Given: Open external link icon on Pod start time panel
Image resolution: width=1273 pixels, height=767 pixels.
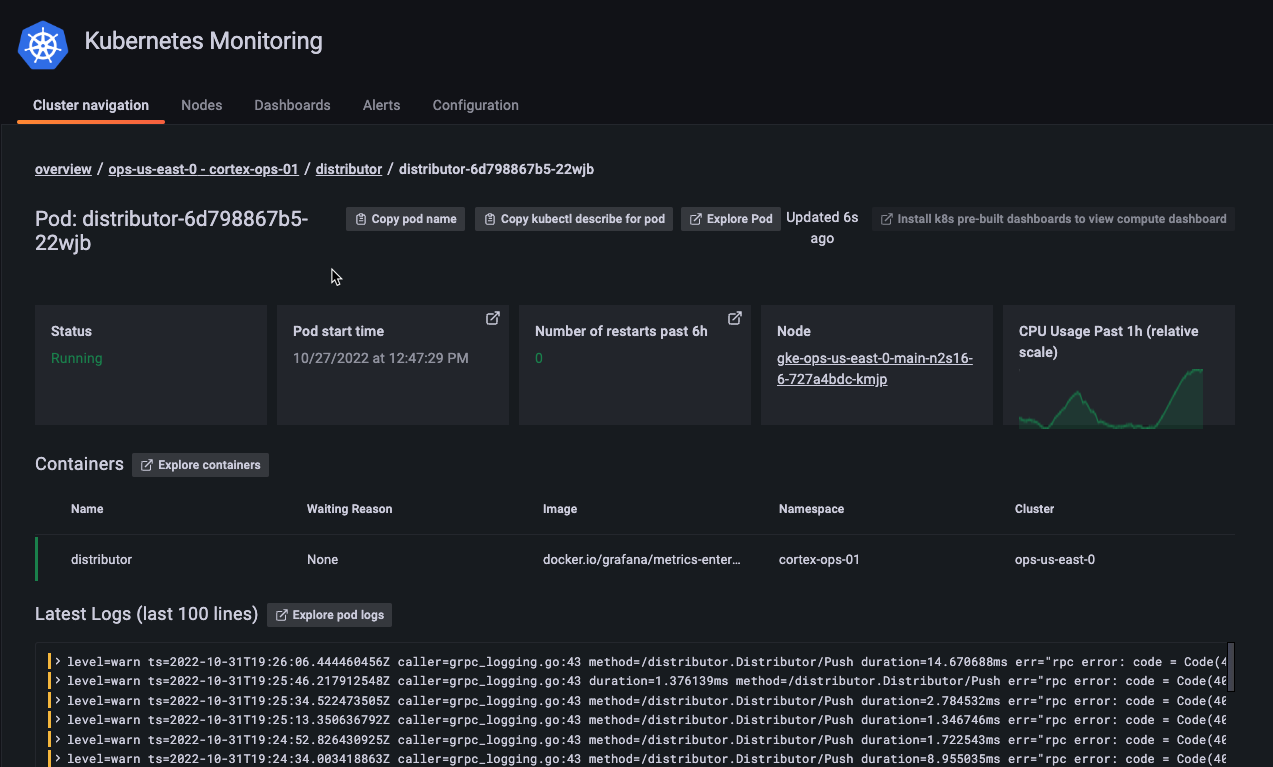Looking at the screenshot, I should point(493,318).
